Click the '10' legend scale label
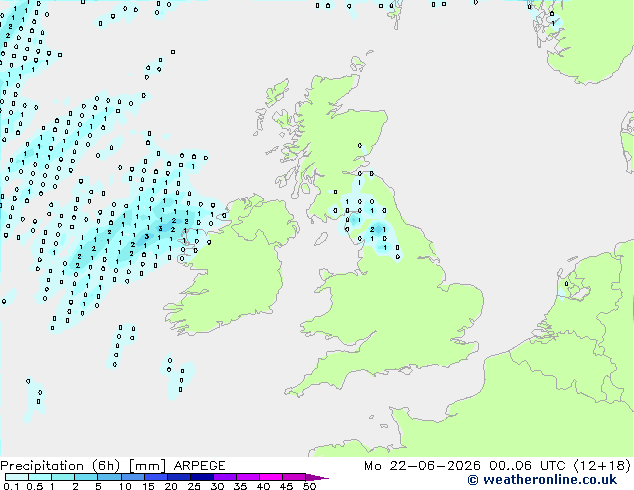634x490 pixels. [125, 486]
